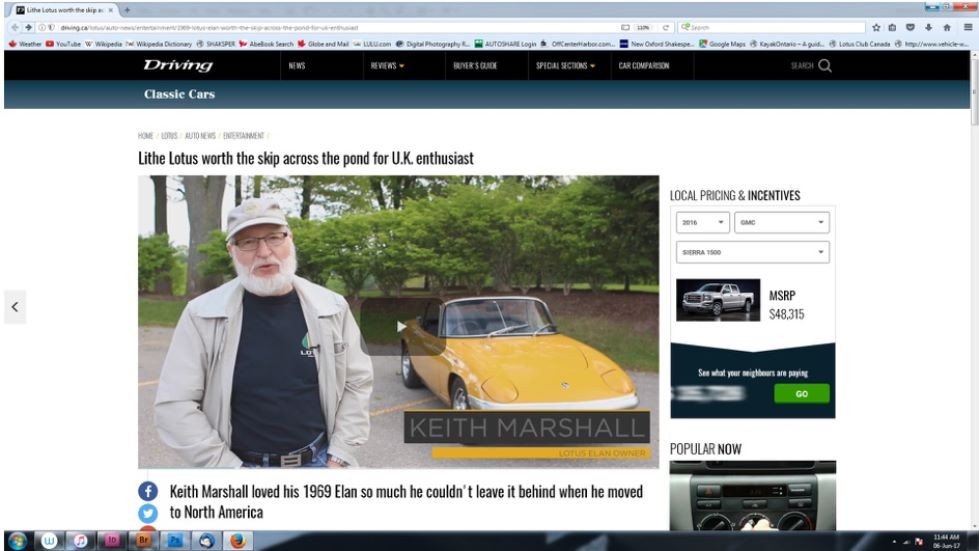This screenshot has width=979, height=551.
Task: Open the GMC make dropdown
Action: pyautogui.click(x=782, y=222)
